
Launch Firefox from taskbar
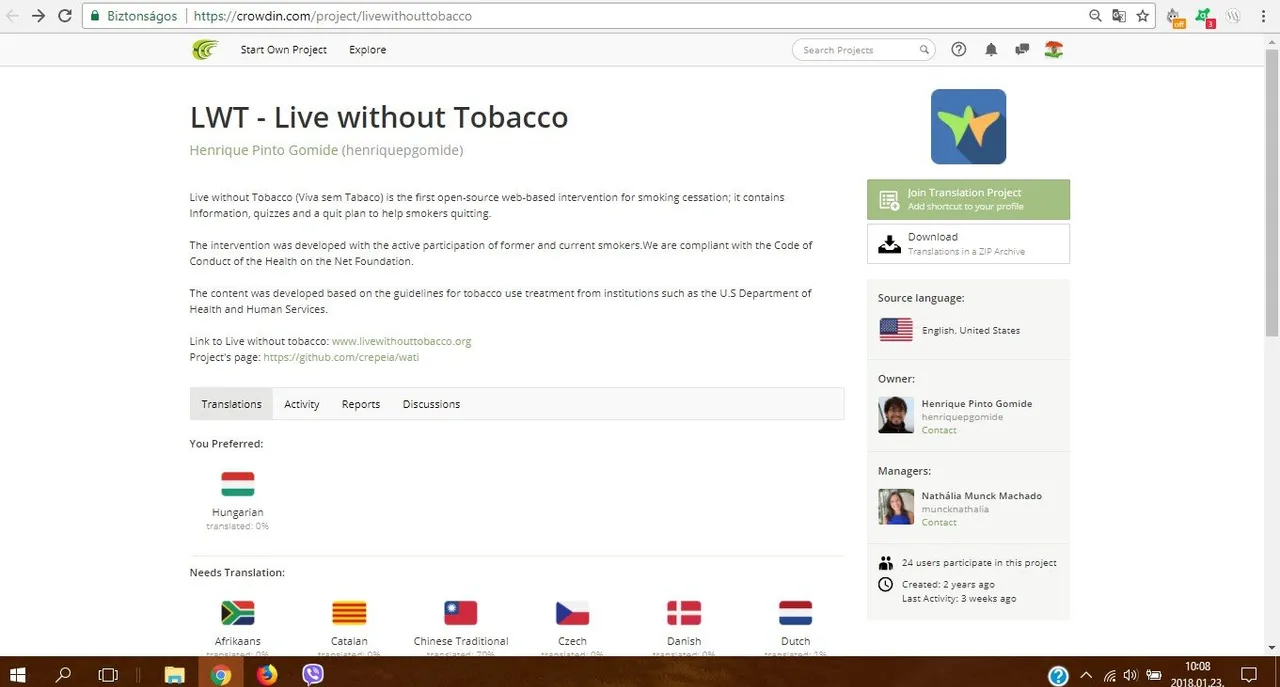[267, 675]
